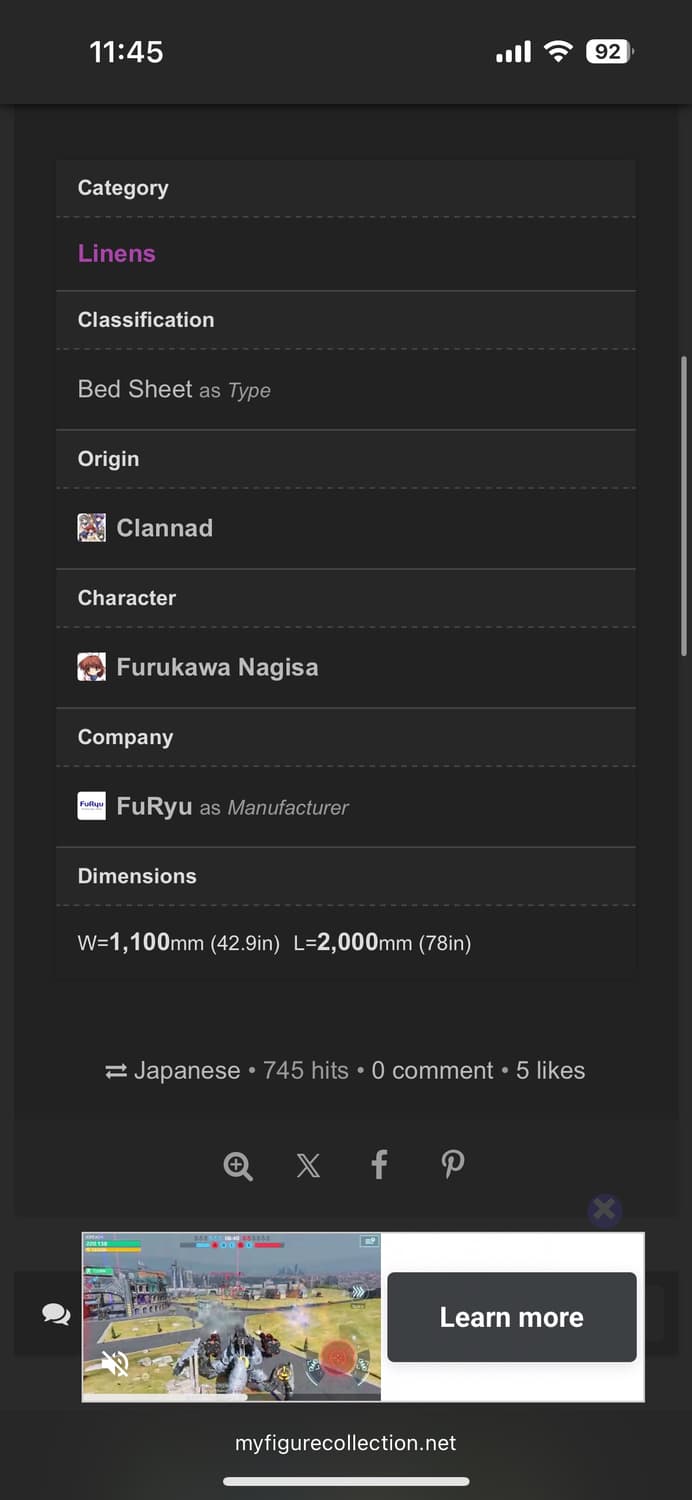Tap the FuRyu company logo
Viewport: 692px width, 1500px height.
[x=91, y=806]
